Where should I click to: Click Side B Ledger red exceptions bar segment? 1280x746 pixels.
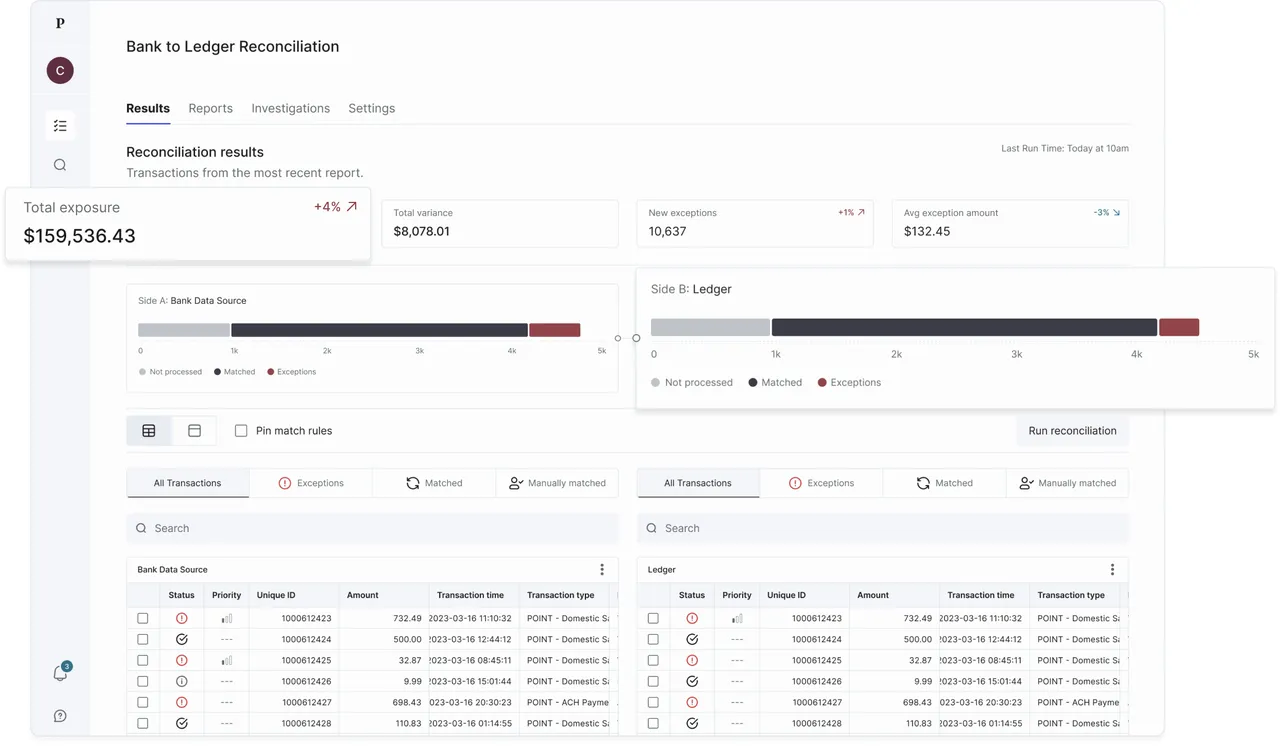coord(1179,327)
